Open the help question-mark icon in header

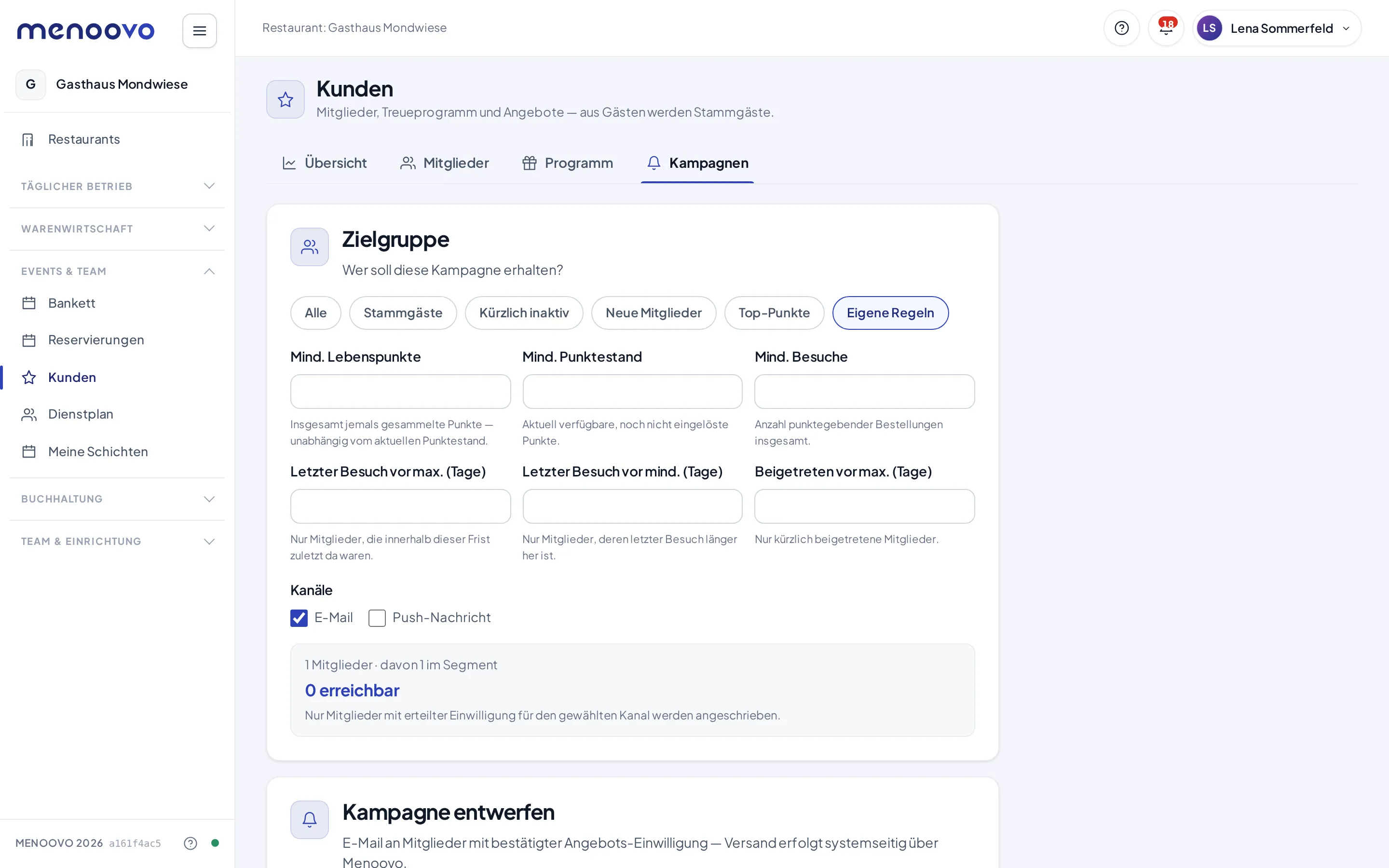1121,28
